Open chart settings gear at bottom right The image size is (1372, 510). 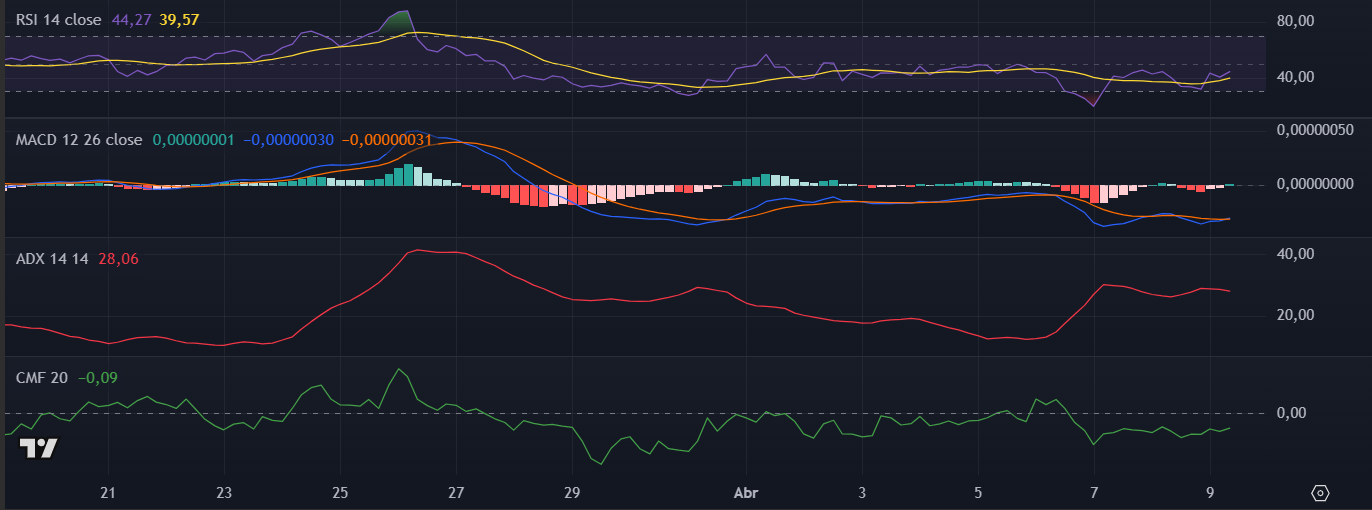pyautogui.click(x=1321, y=494)
